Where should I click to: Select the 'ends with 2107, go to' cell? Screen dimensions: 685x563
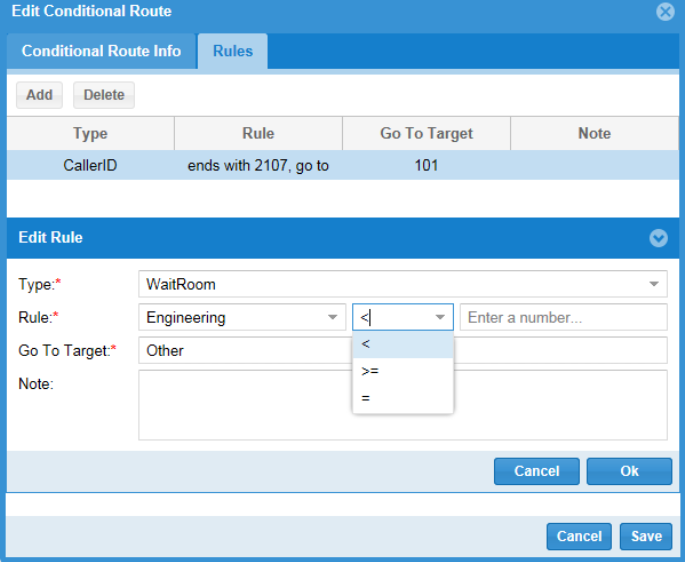(258, 165)
